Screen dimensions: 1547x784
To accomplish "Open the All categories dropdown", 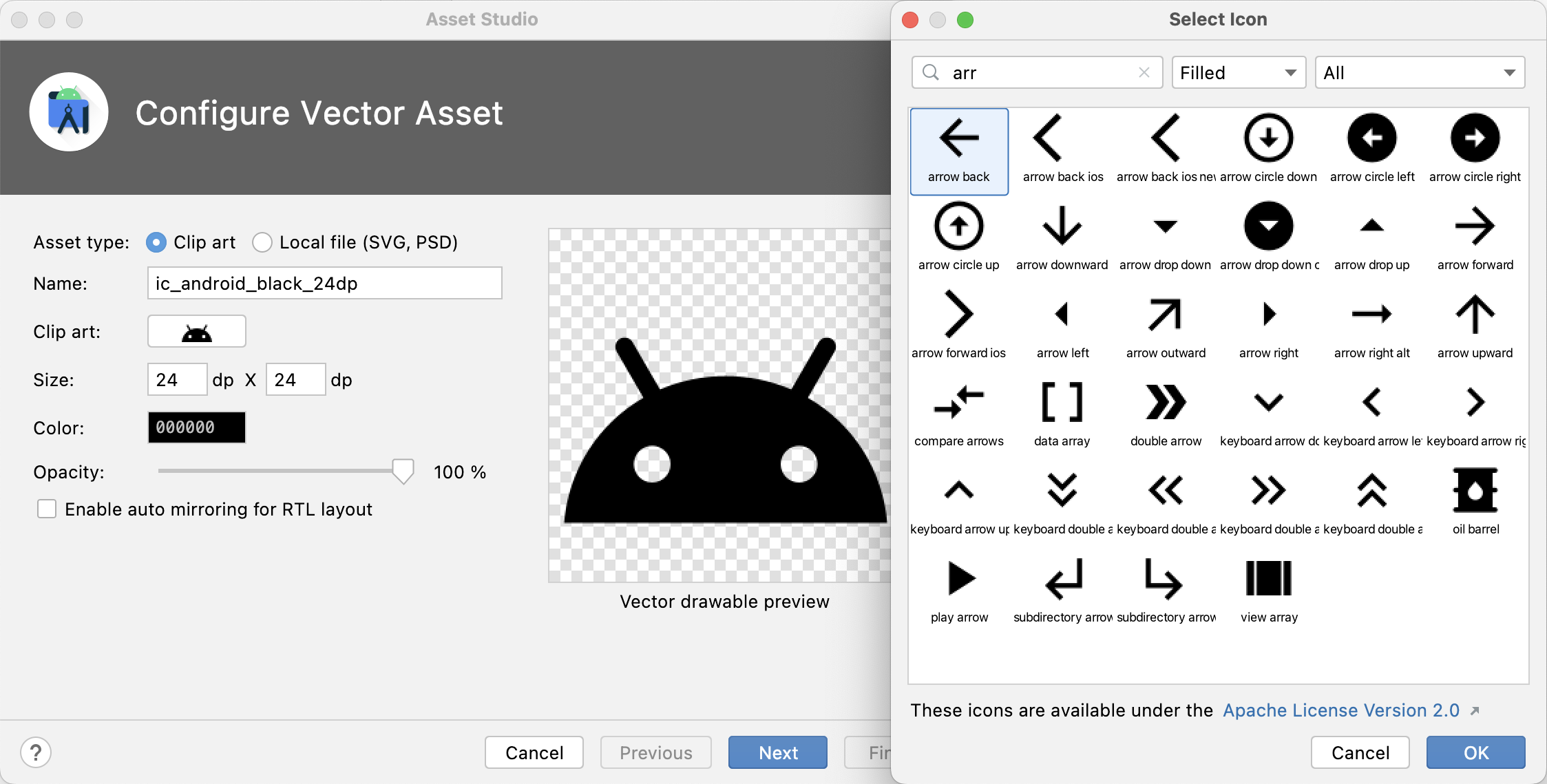I will (x=1420, y=73).
